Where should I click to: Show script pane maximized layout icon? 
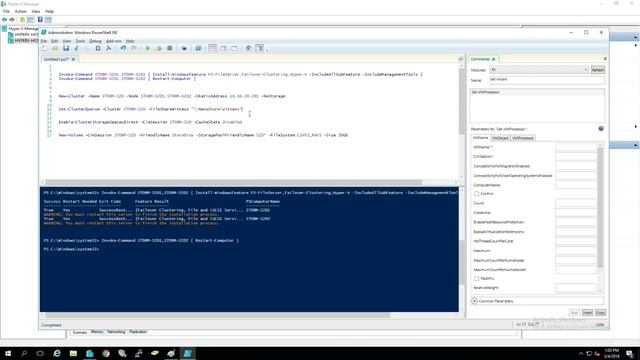click(x=234, y=48)
